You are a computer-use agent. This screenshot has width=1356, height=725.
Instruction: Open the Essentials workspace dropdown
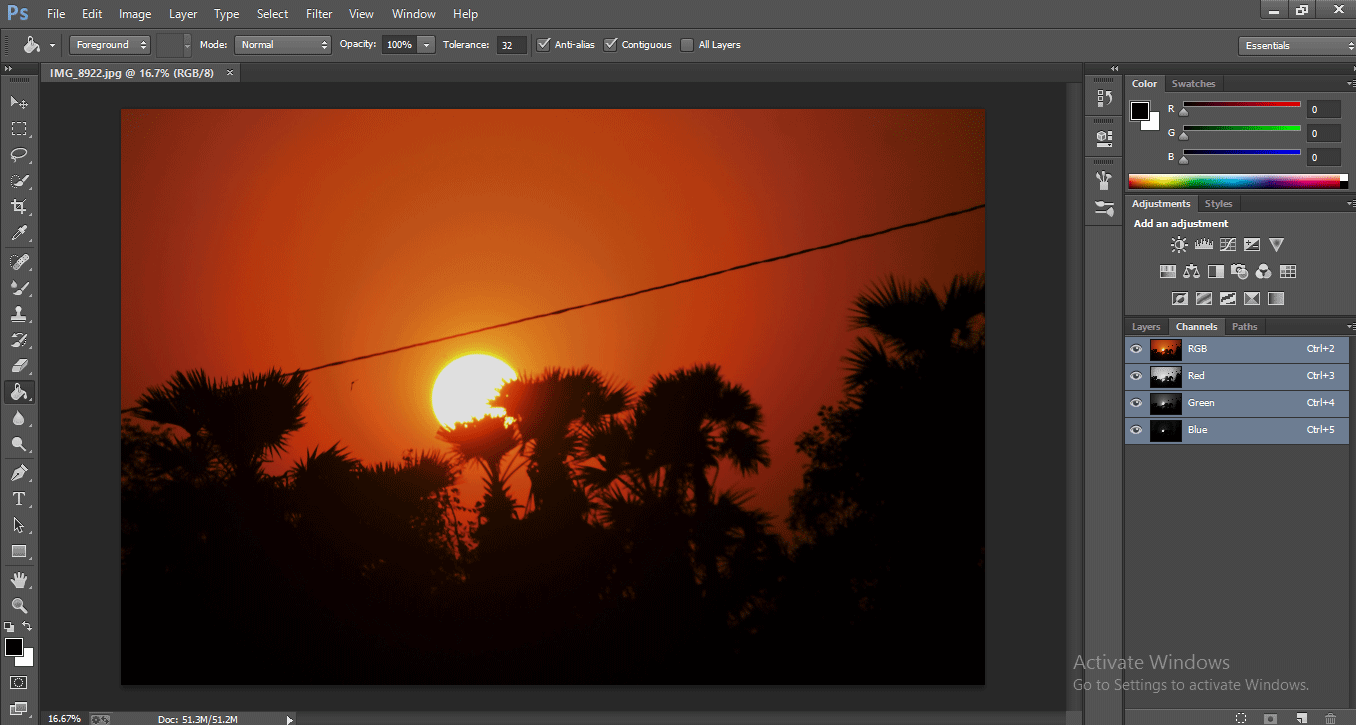pos(1296,45)
